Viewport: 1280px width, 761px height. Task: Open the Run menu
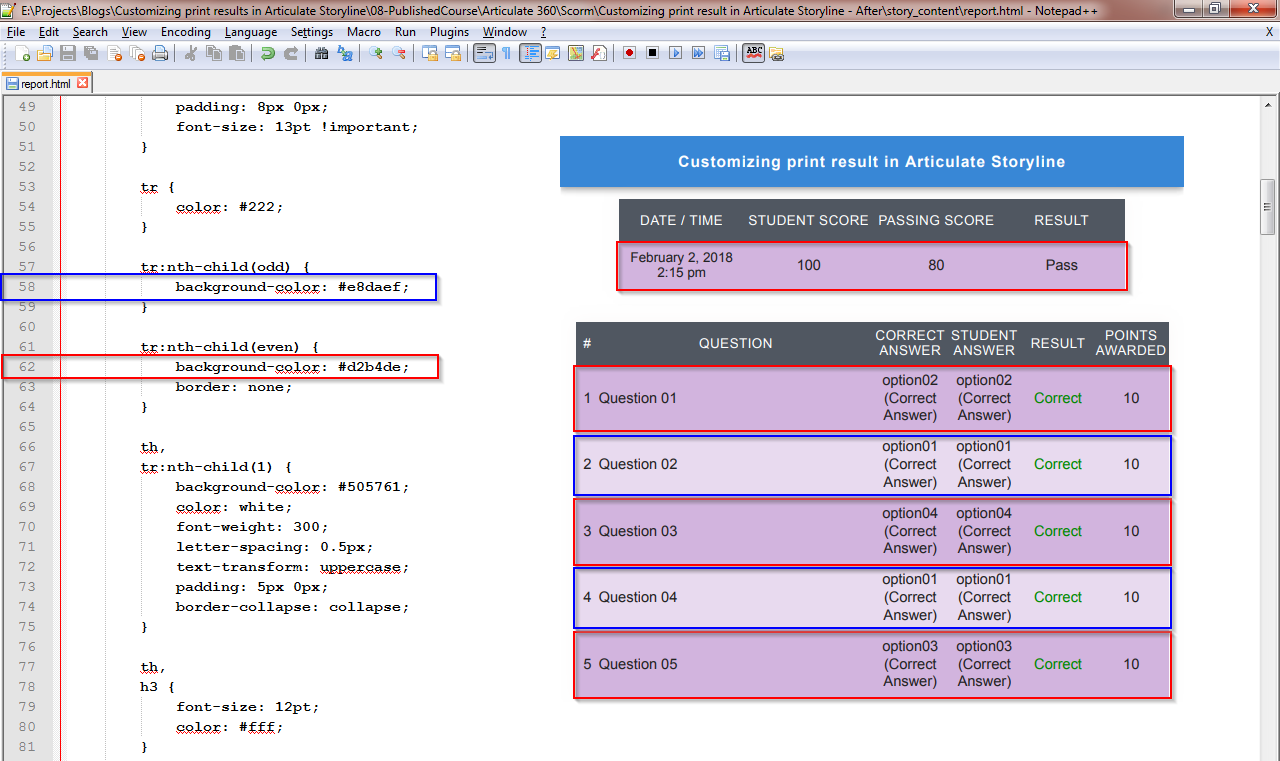pos(405,32)
